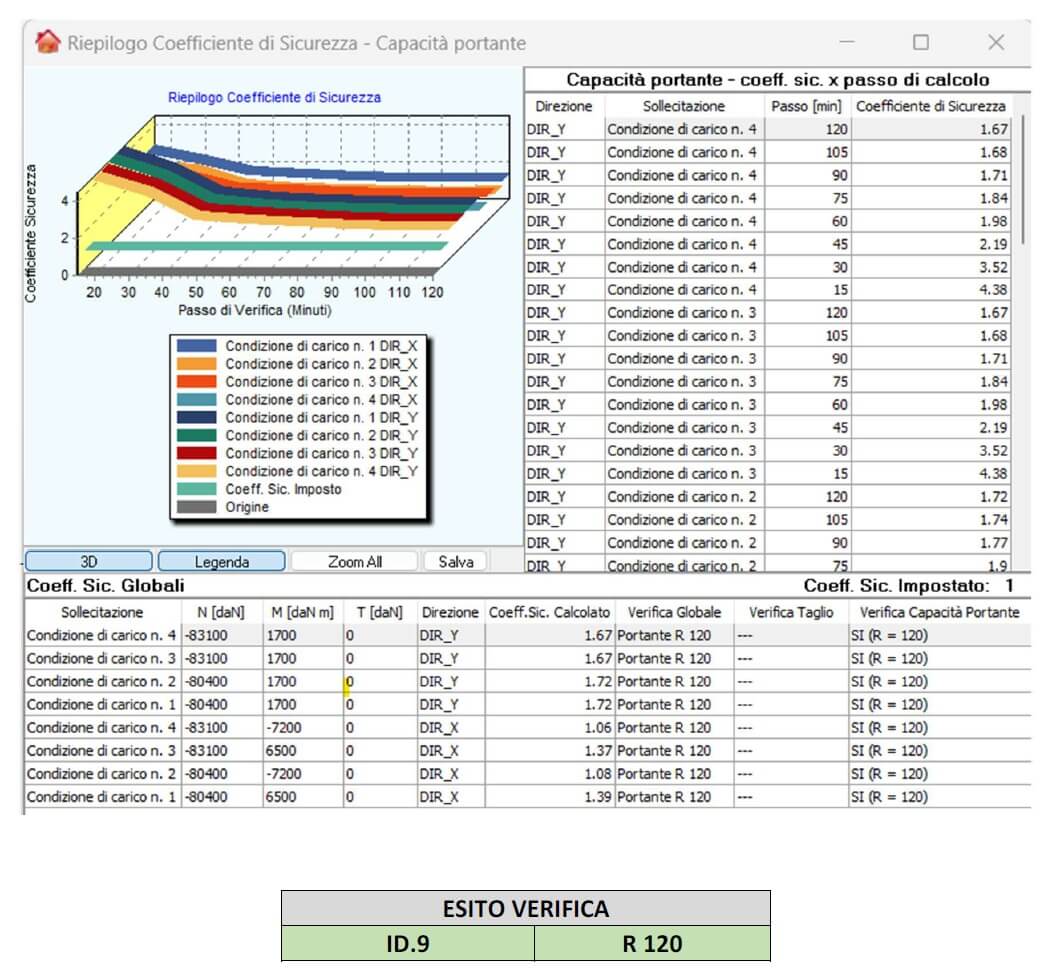
Task: Click the 1.74 value in the step table
Action: coord(993,520)
